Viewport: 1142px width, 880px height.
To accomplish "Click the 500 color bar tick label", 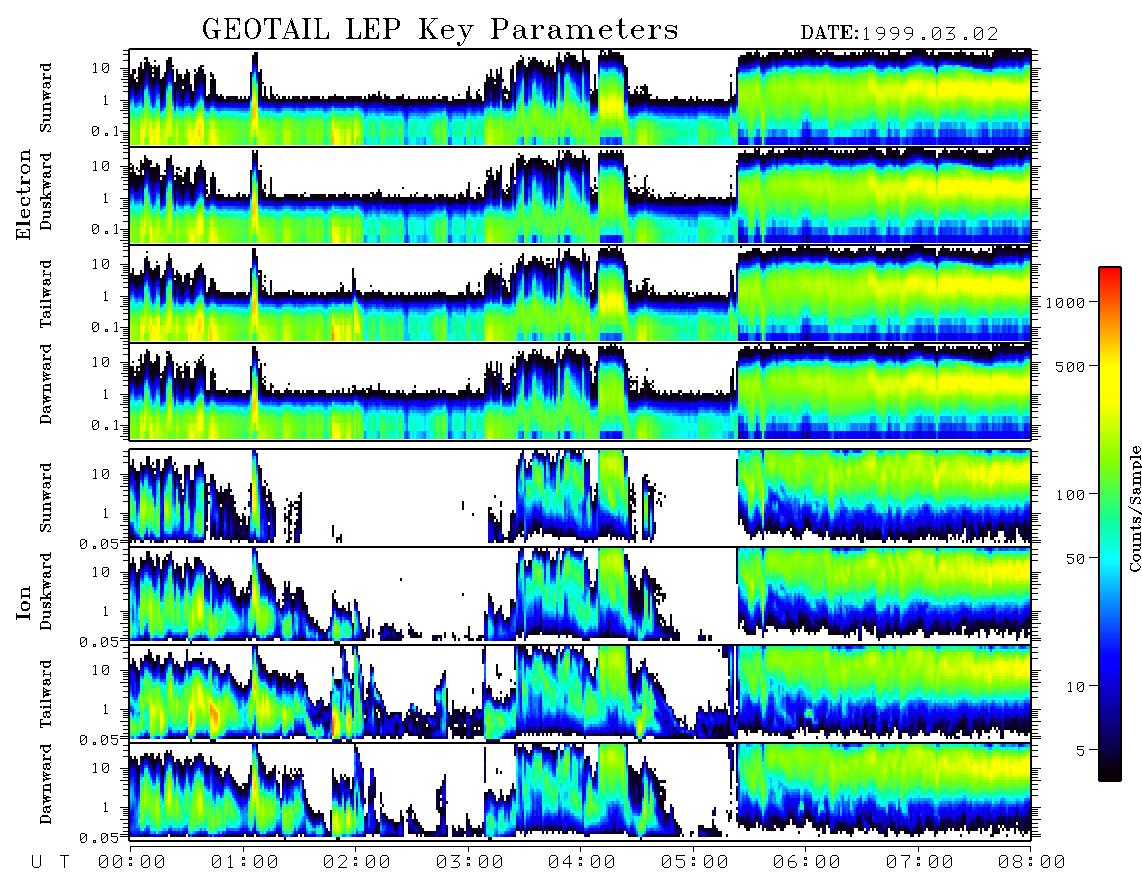I will click(1070, 366).
